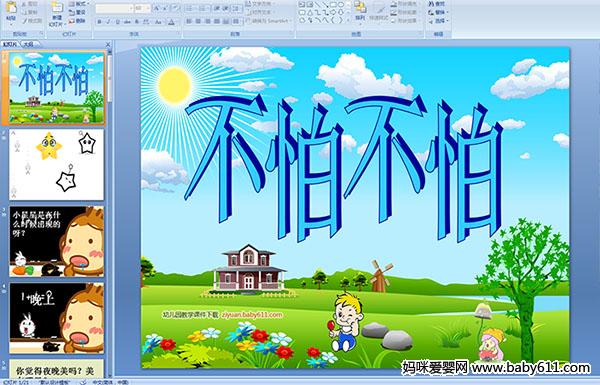Select the rectangle shape in shapes gallery
600x385 pixels.
(x=333, y=5)
